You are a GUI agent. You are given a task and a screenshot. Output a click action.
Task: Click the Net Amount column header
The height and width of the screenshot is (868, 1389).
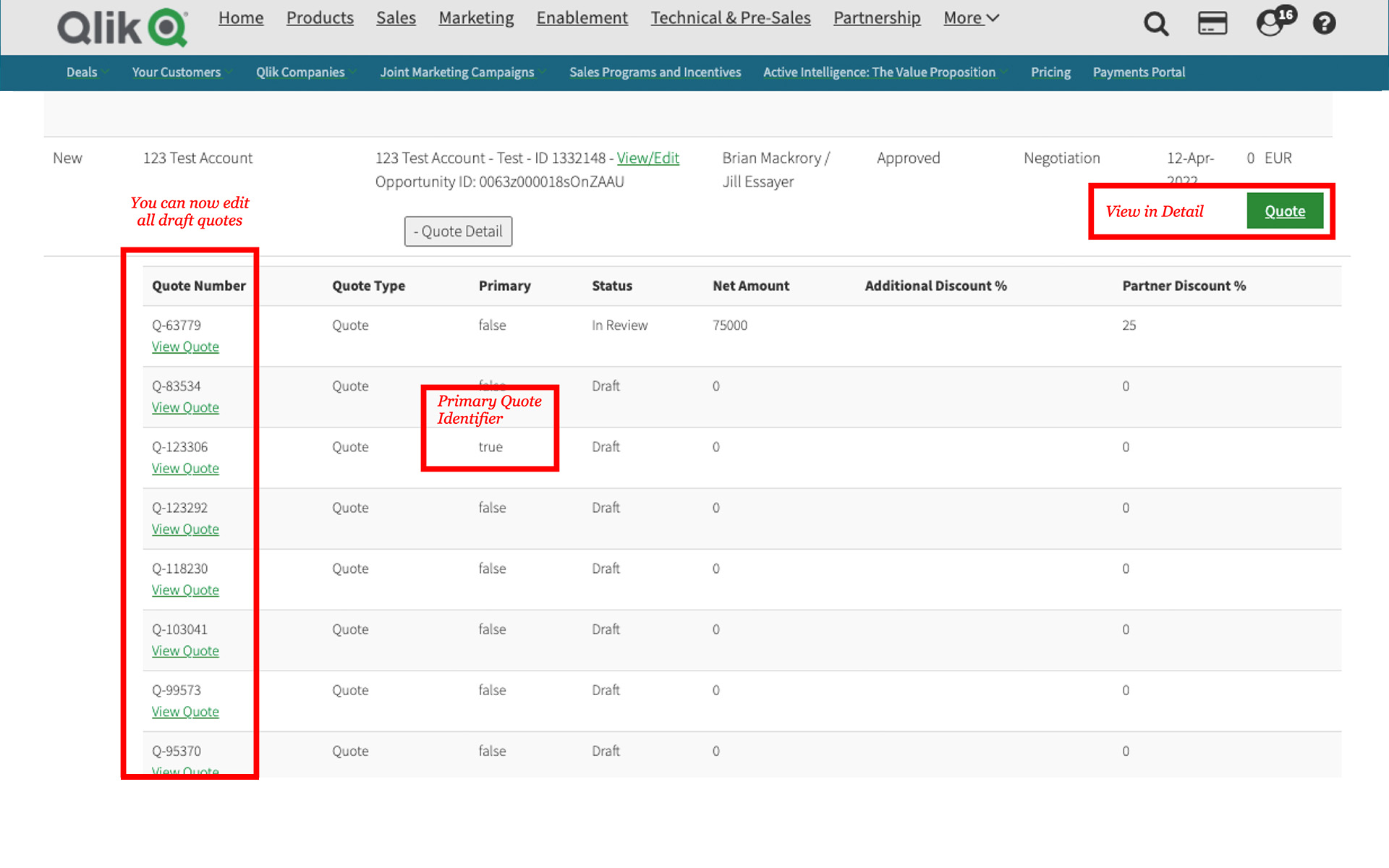[751, 286]
